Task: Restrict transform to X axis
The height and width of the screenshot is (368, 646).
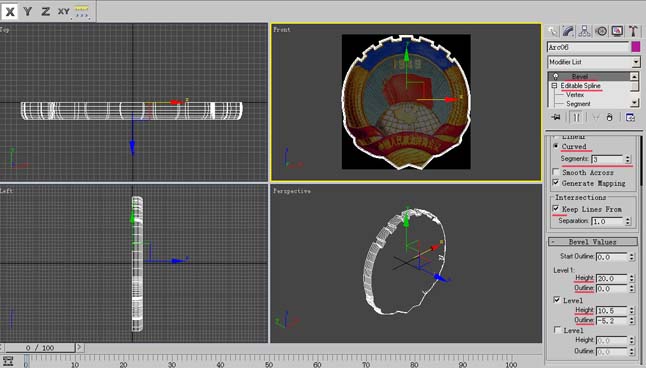Action: pos(10,12)
